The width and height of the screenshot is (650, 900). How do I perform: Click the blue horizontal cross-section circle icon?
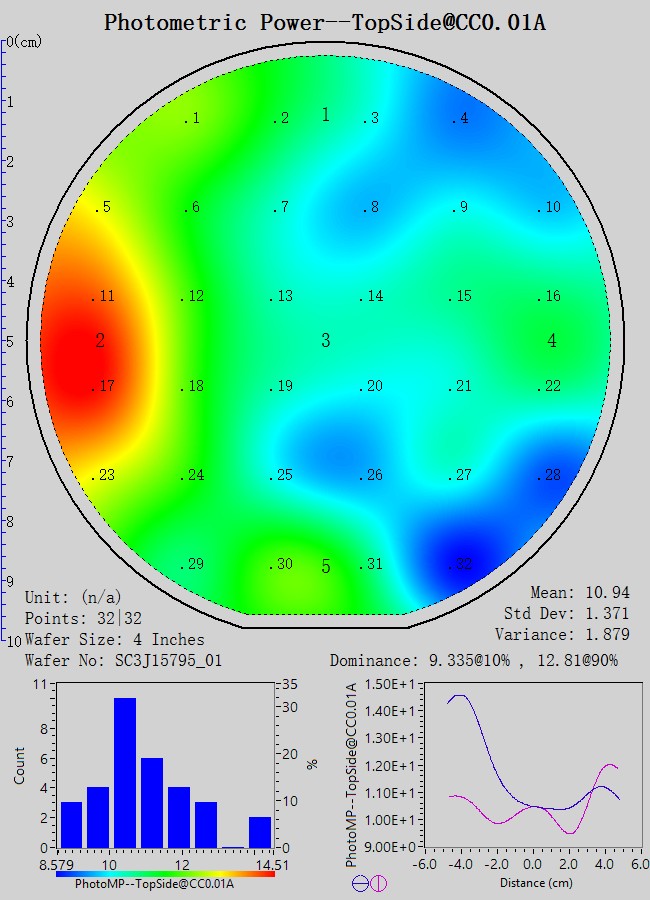pyautogui.click(x=360, y=883)
